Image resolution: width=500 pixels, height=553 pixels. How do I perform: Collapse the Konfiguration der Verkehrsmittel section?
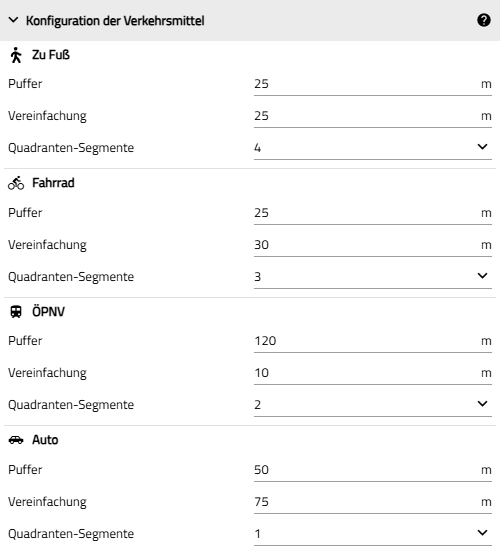[x=13, y=20]
